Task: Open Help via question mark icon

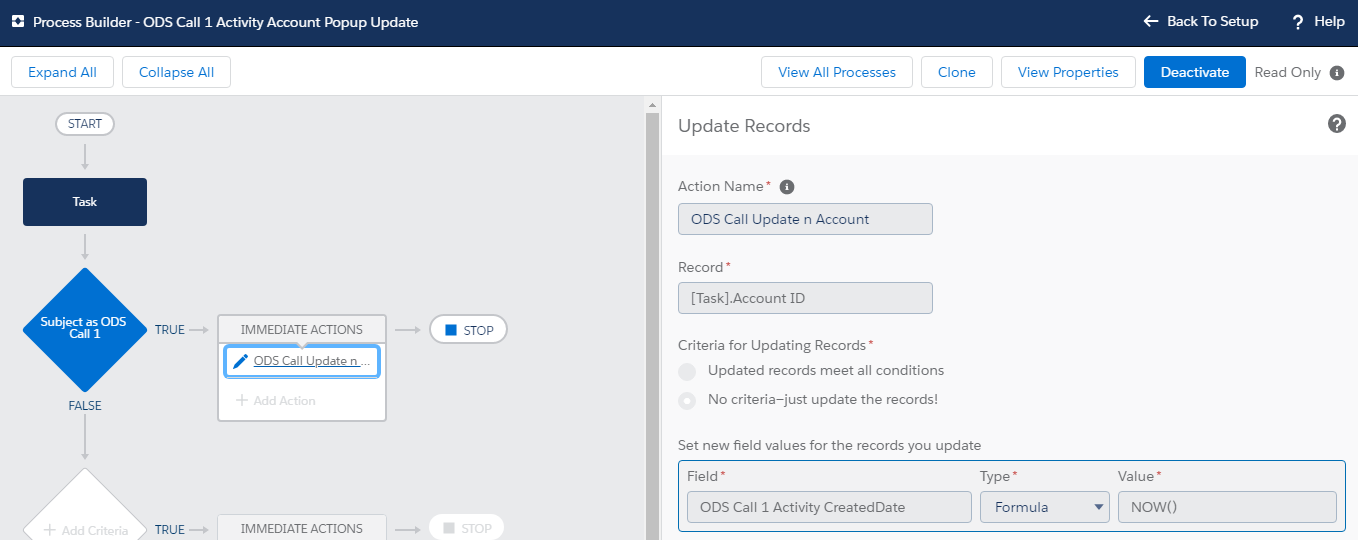Action: tap(1298, 22)
